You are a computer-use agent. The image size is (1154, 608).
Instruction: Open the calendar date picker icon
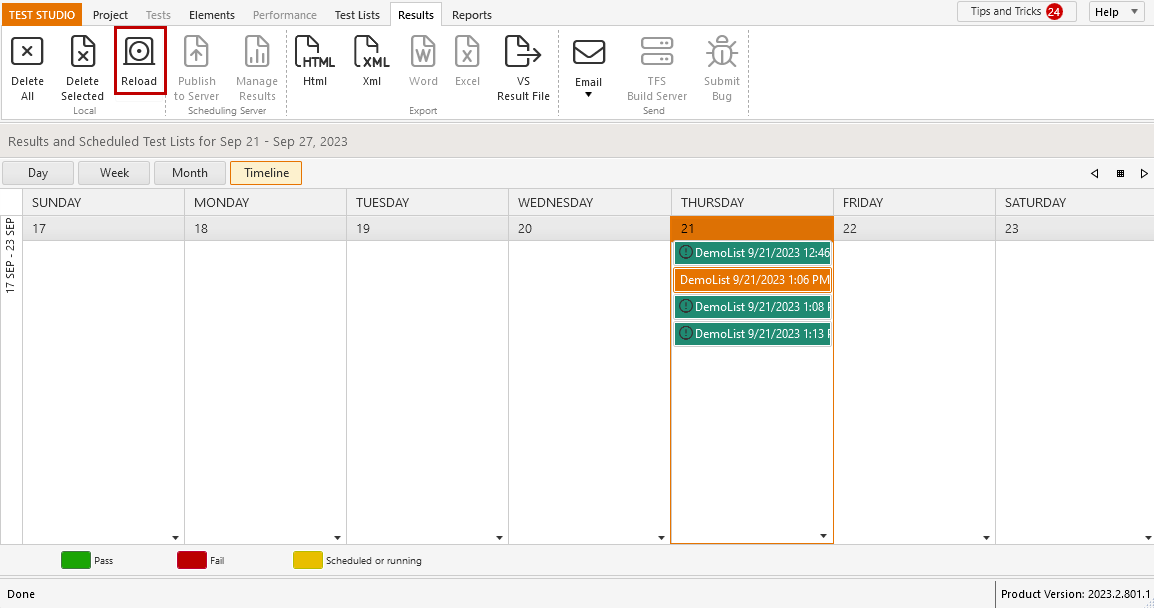pos(1120,174)
